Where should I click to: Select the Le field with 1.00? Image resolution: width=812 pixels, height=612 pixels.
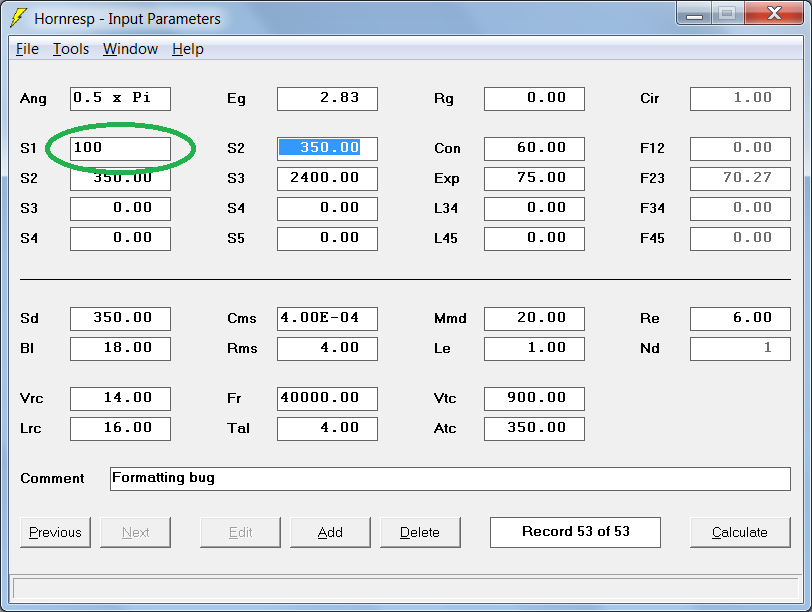pos(534,348)
